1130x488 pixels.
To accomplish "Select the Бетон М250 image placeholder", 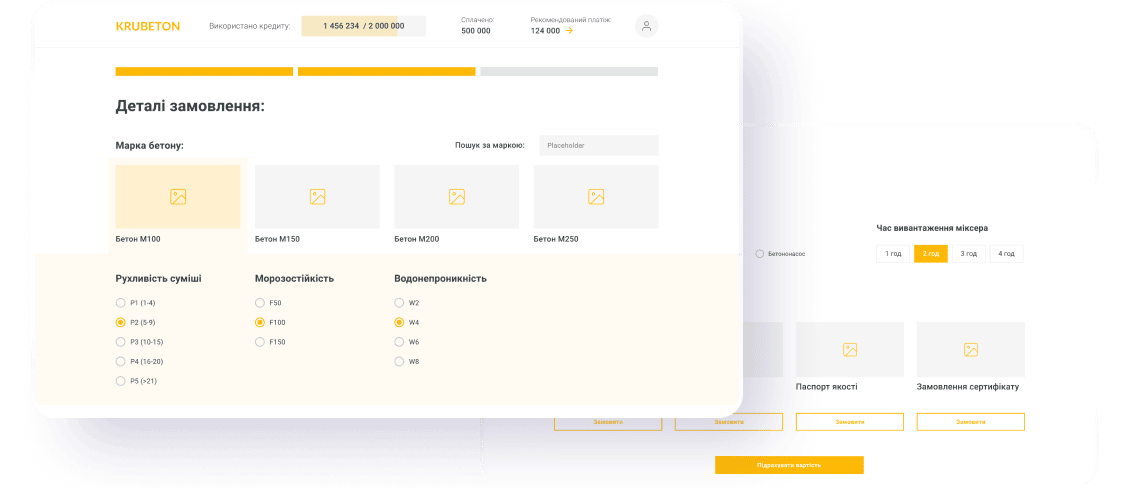I will point(596,197).
